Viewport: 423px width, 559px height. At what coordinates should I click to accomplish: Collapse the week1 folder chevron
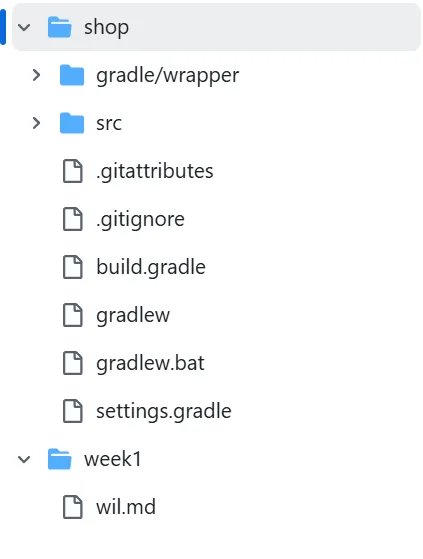[x=24, y=459]
